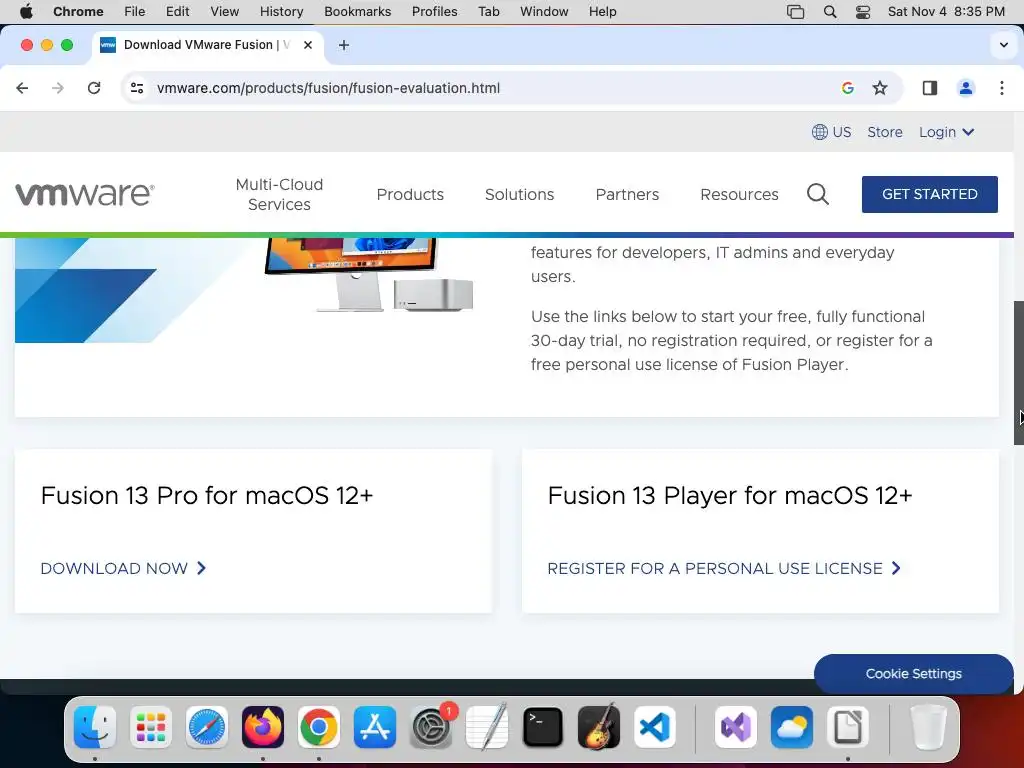Open the Partners menu
Screen dimensions: 1024x768
627,195
